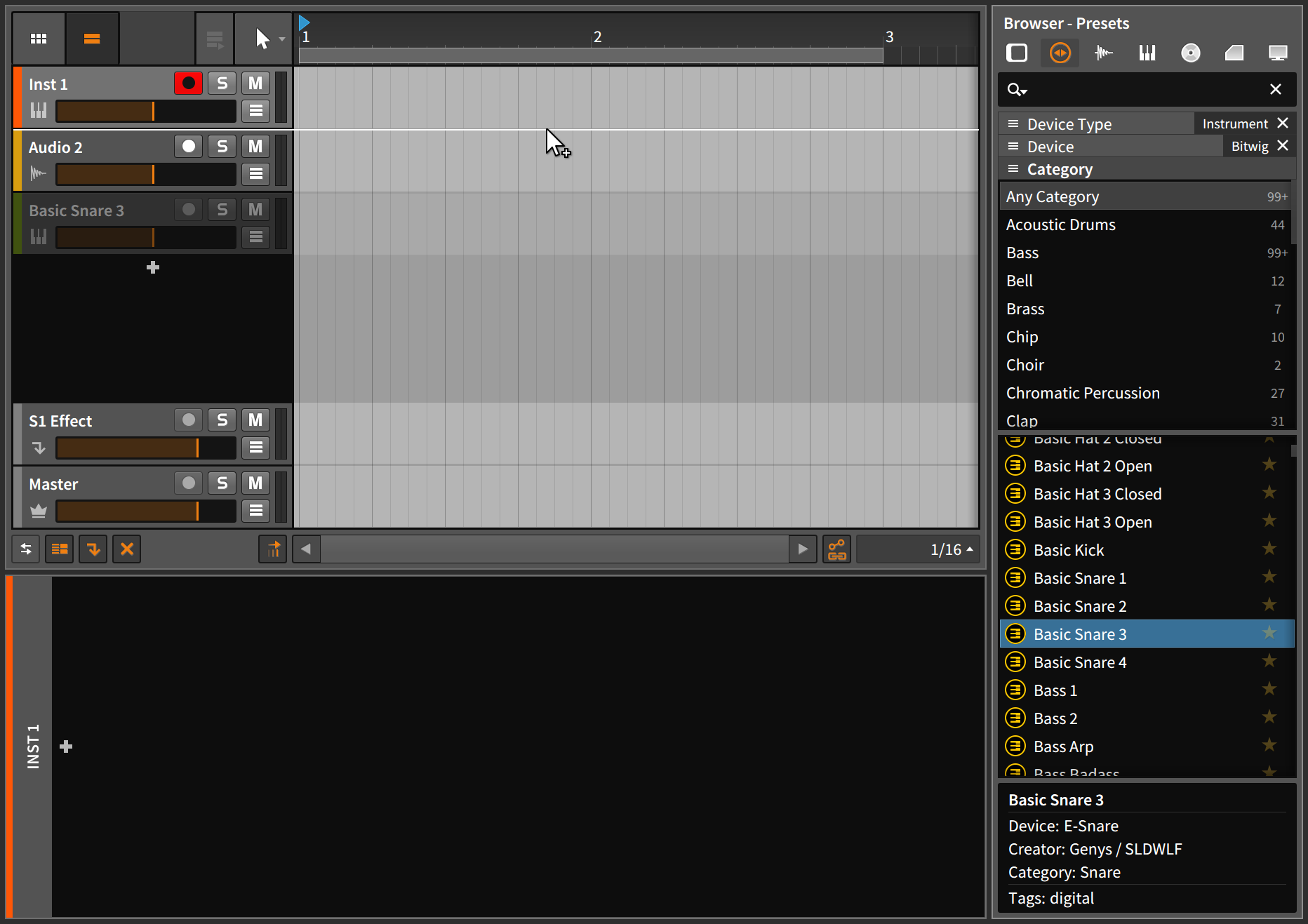Click the add track plus icon
The image size is (1308, 924).
(x=153, y=267)
